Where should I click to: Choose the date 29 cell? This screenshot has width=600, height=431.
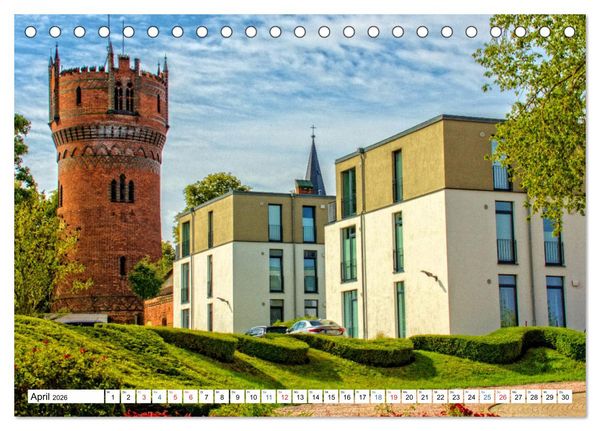click(x=549, y=397)
